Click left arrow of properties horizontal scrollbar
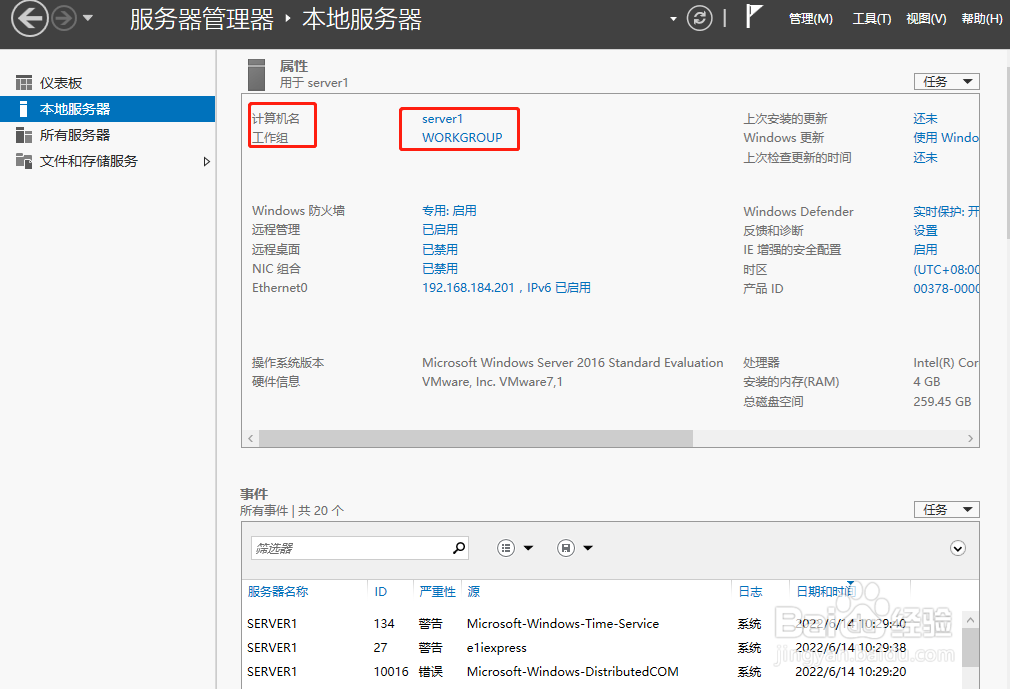1010x689 pixels. click(x=251, y=439)
